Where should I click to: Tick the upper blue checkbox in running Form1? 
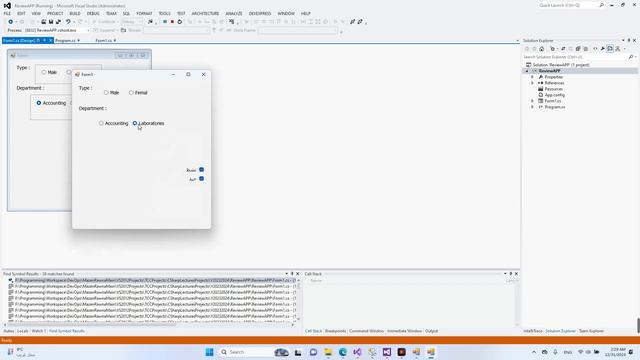click(201, 169)
